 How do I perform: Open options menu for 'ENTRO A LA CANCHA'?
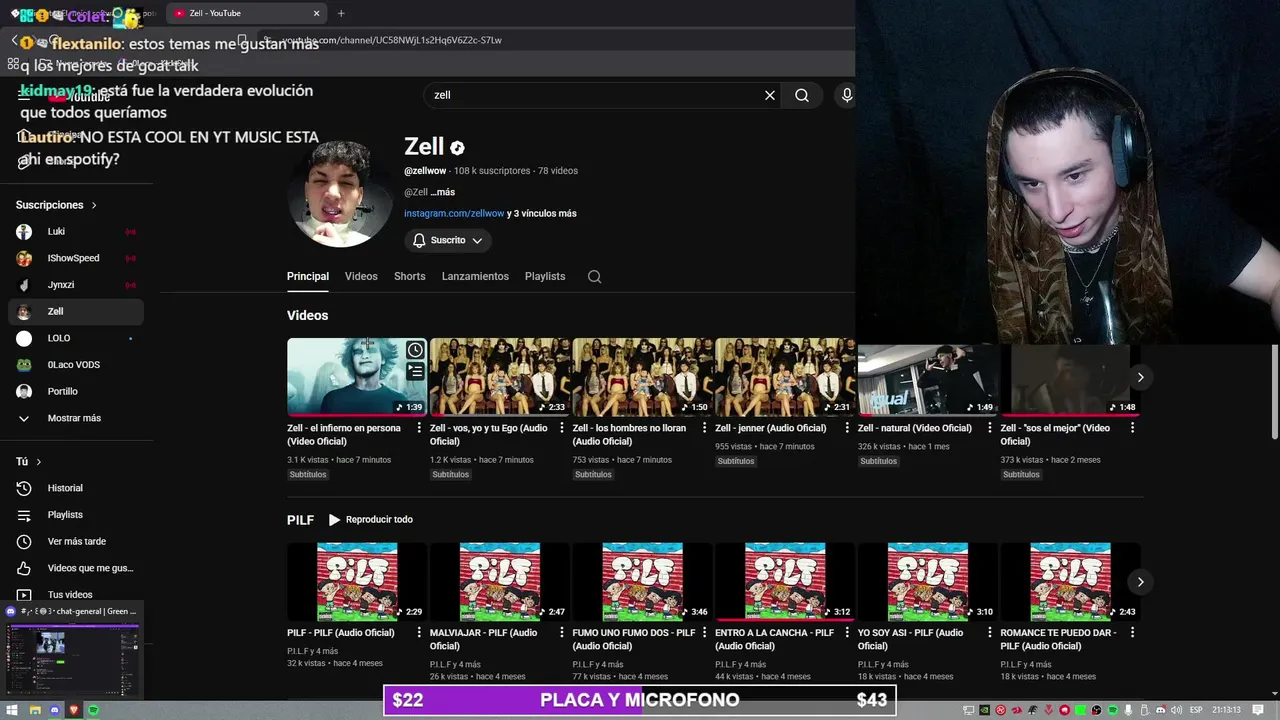(846, 633)
